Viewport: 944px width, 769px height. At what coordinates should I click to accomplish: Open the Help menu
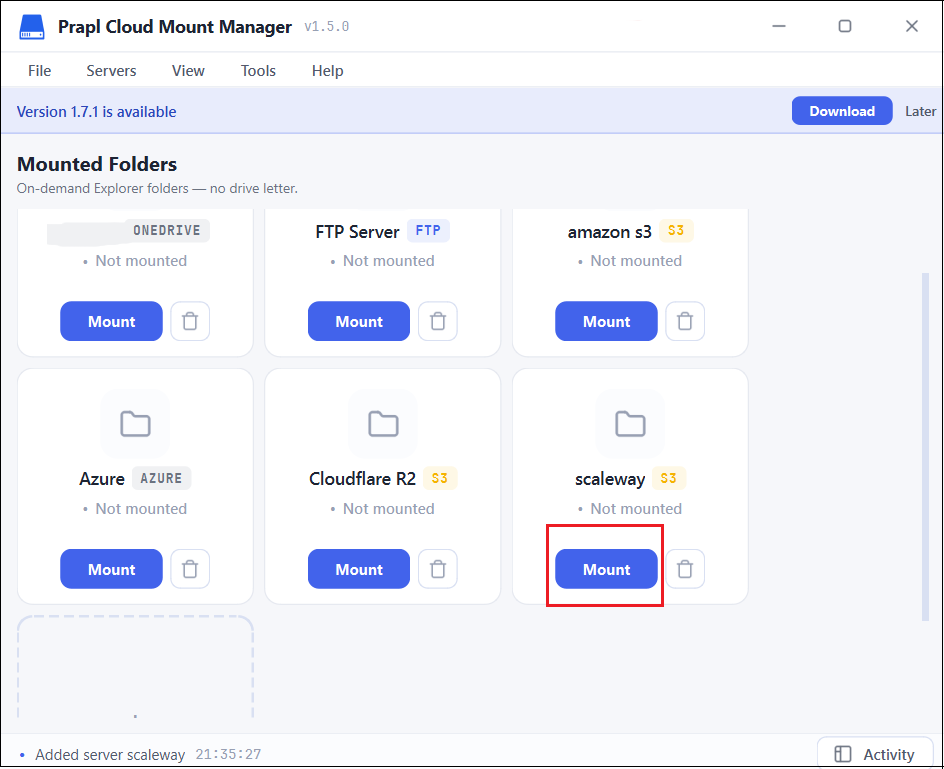[x=328, y=70]
